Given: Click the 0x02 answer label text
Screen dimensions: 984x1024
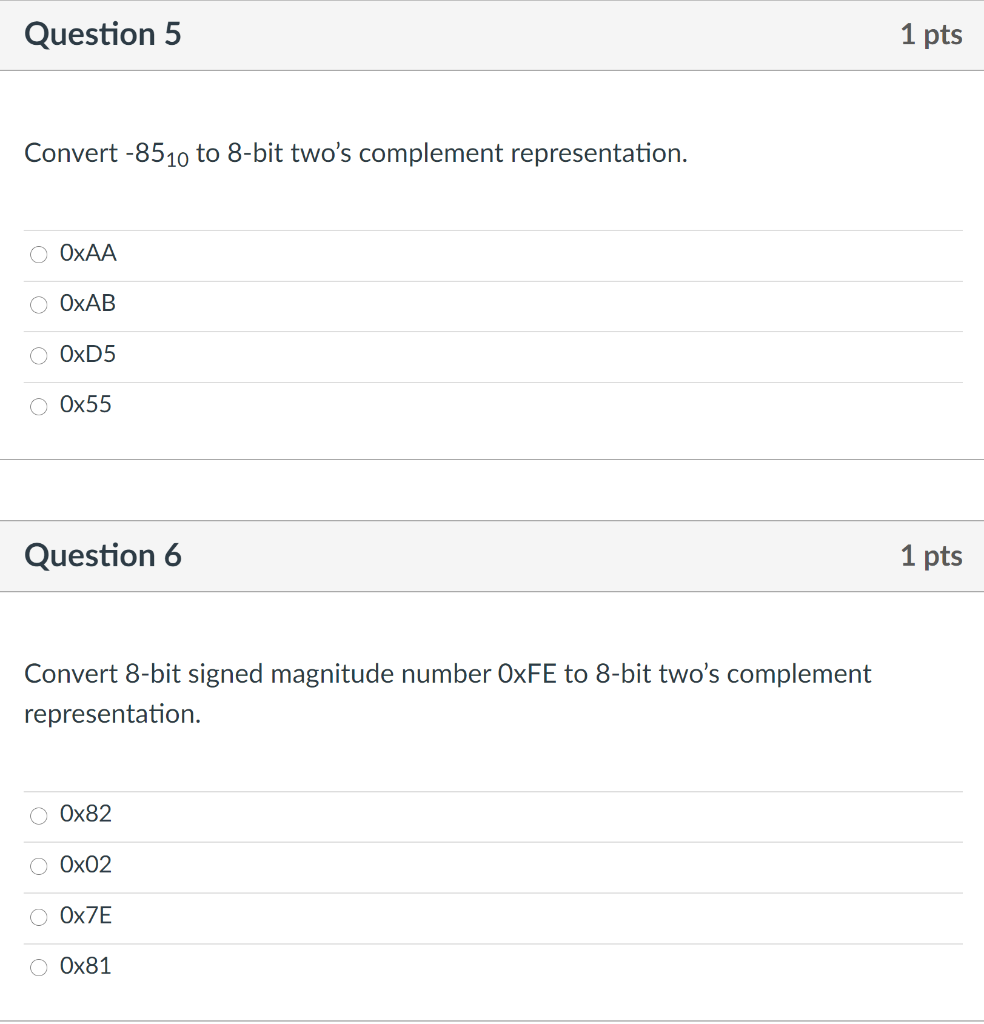Looking at the screenshot, I should pos(86,865).
